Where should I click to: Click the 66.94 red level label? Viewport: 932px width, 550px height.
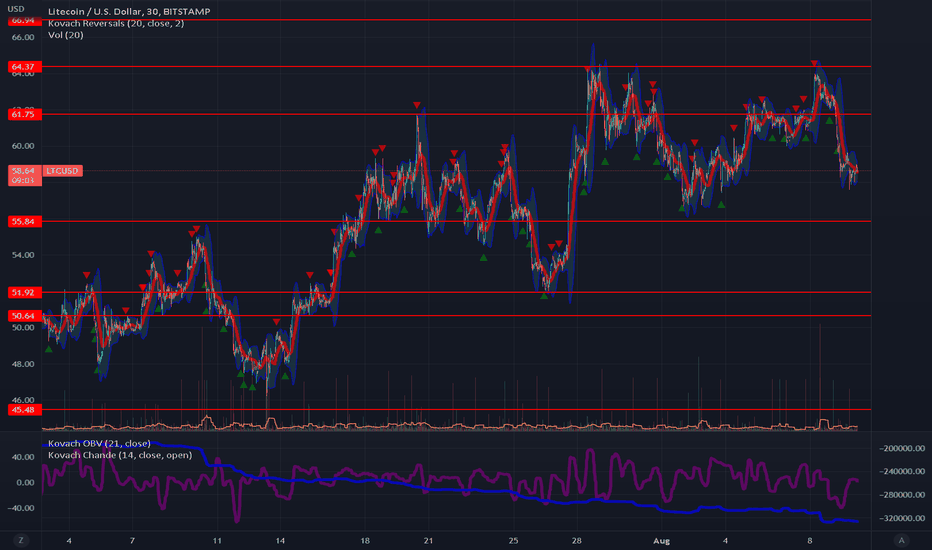point(23,21)
